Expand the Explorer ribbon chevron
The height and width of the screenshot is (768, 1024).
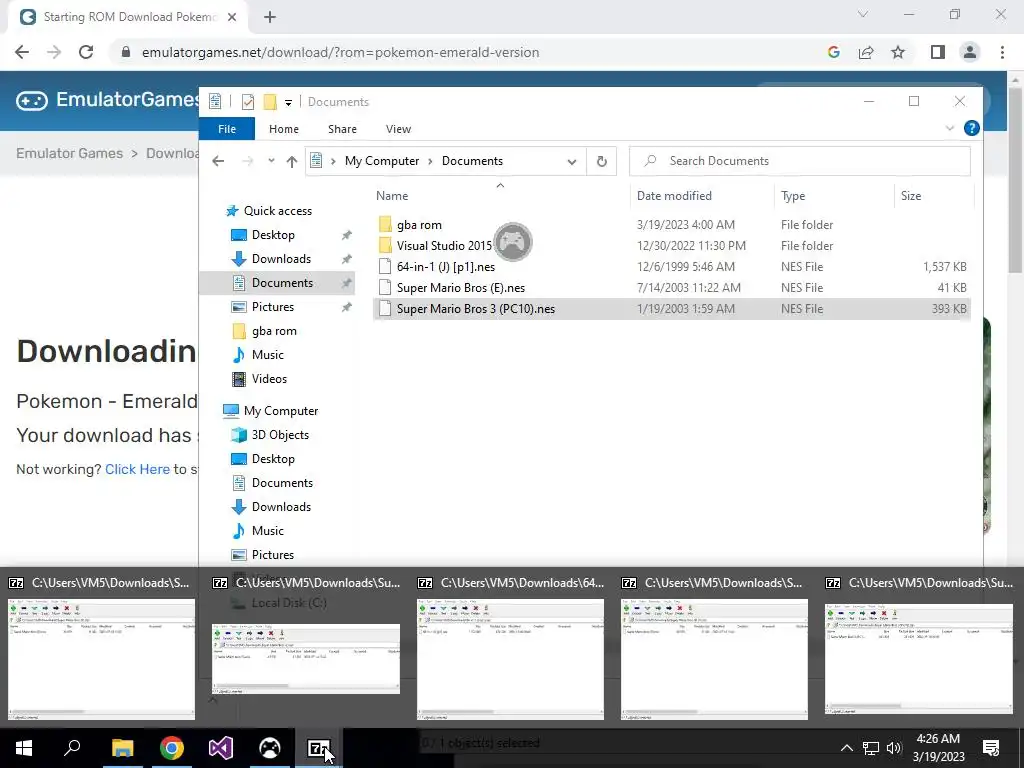point(950,129)
